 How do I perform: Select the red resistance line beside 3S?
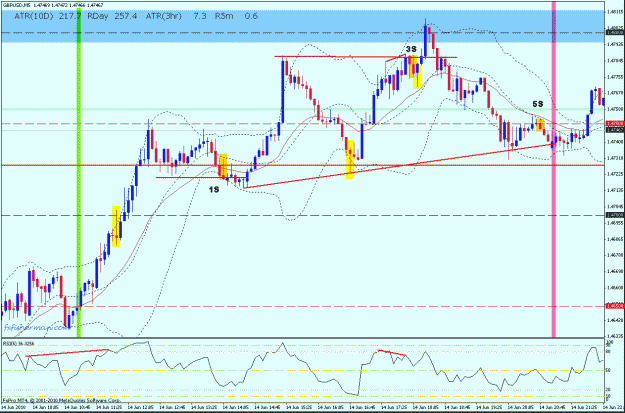pyautogui.click(x=366, y=57)
